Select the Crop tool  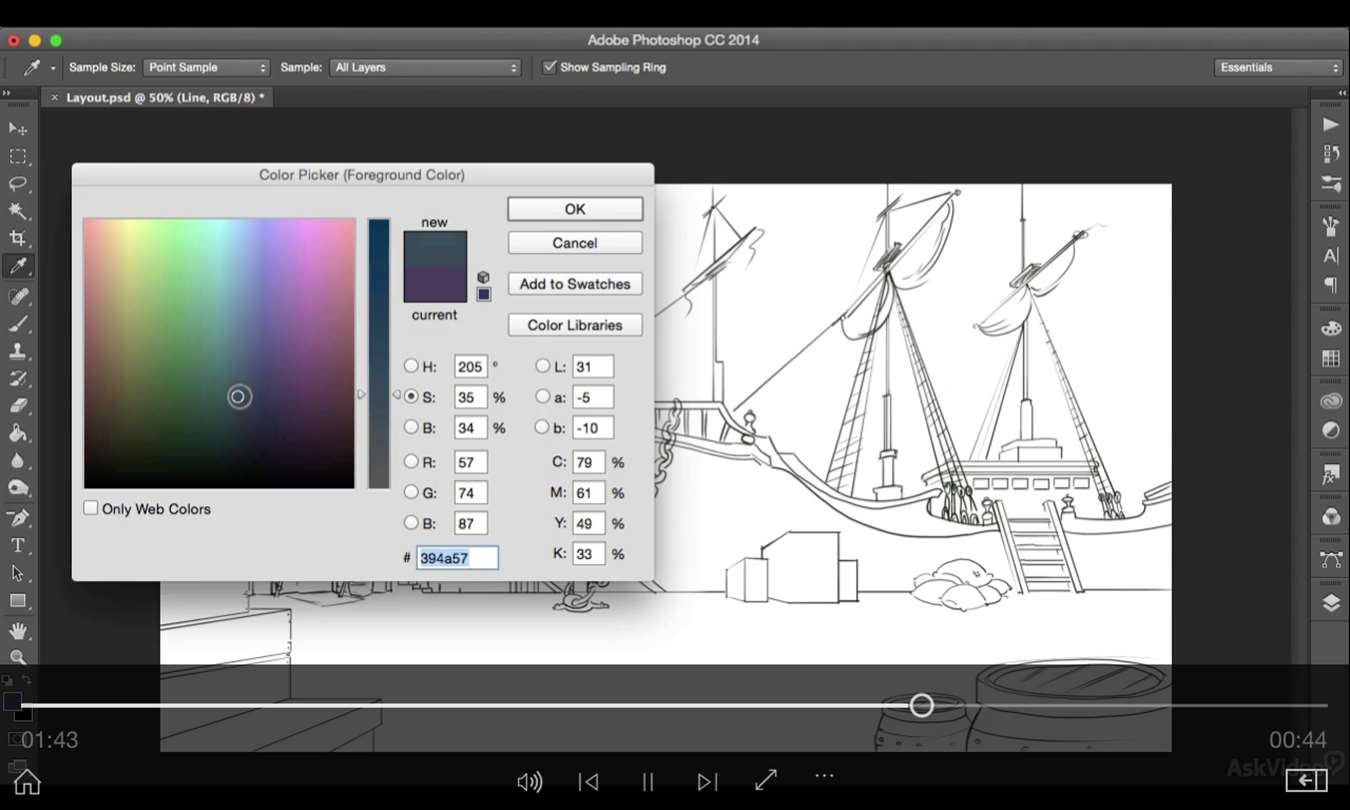pyautogui.click(x=18, y=238)
